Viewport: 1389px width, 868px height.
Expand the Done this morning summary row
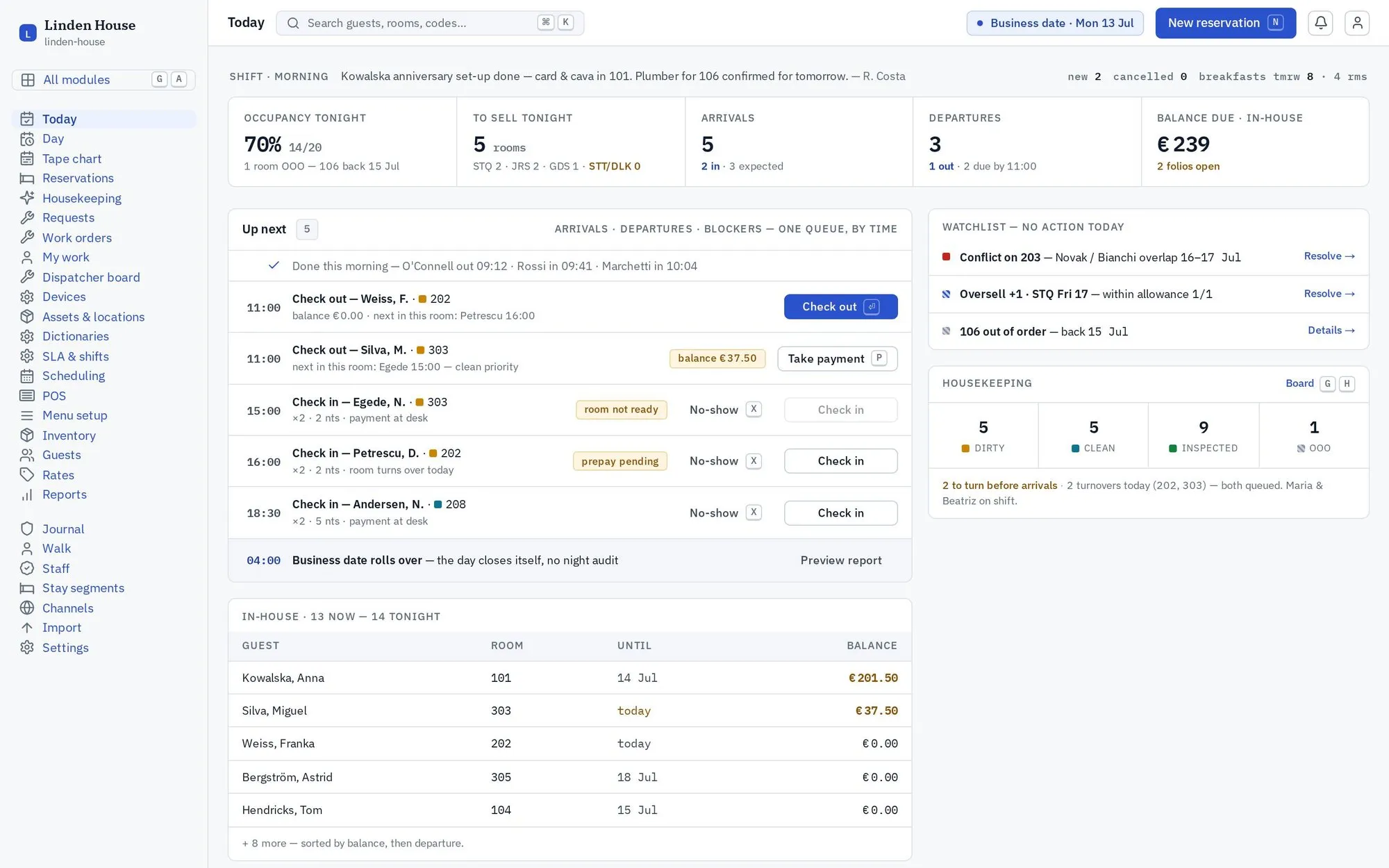click(x=569, y=266)
